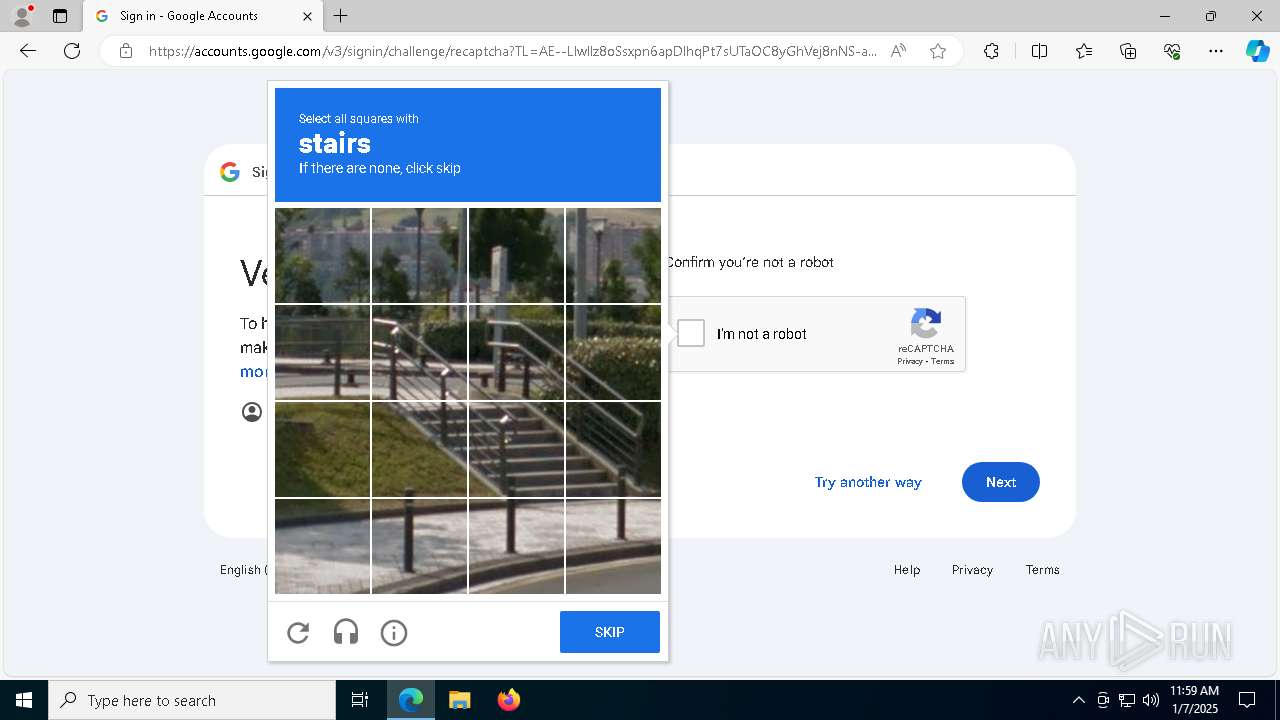Screen dimensions: 1280x720
Task: Reload the reCAPTCHA challenge
Action: click(298, 632)
